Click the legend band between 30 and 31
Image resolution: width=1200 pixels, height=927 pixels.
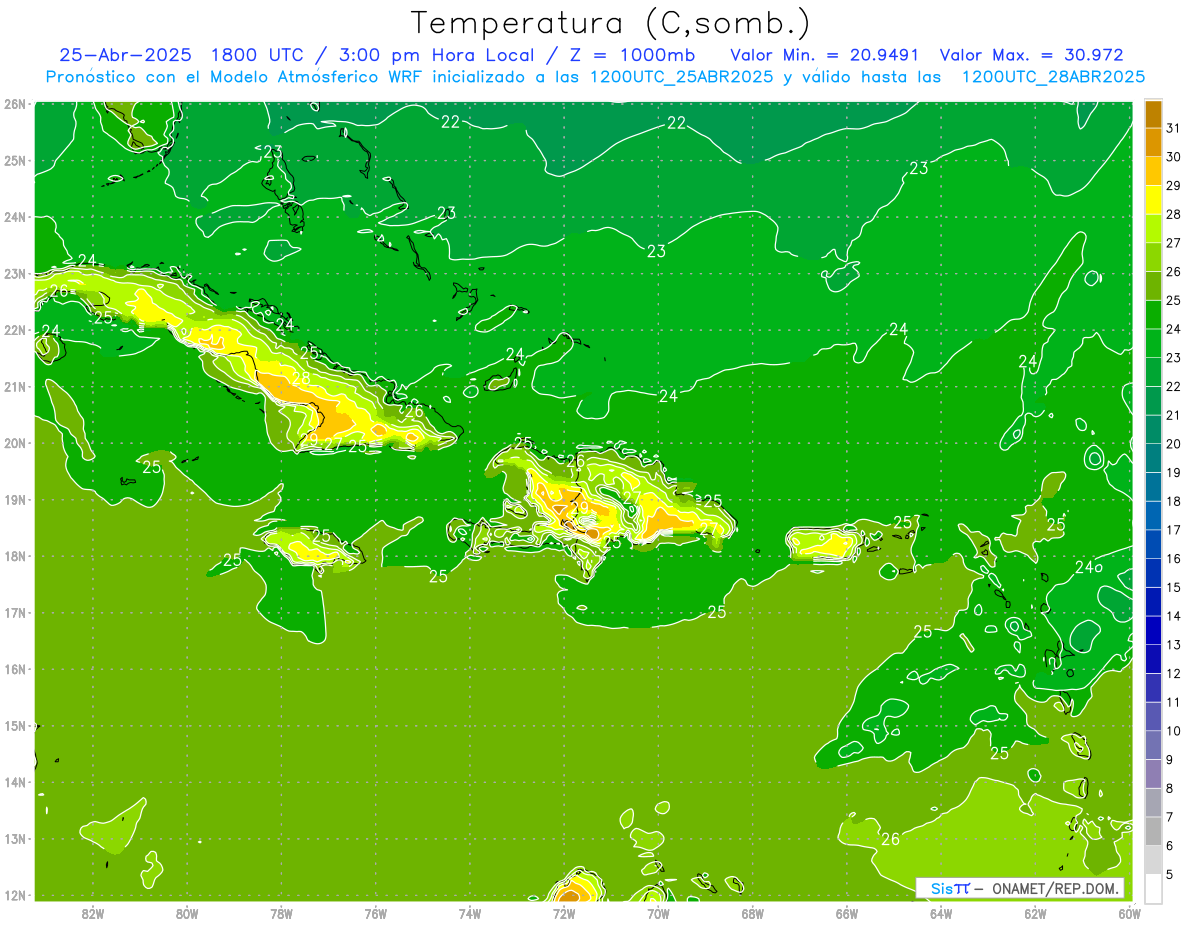[x=1153, y=143]
